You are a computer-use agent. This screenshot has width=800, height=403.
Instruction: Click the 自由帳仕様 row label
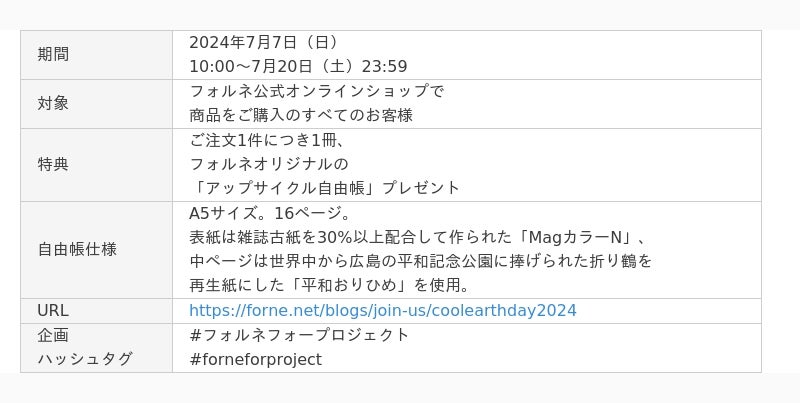[x=77, y=249]
